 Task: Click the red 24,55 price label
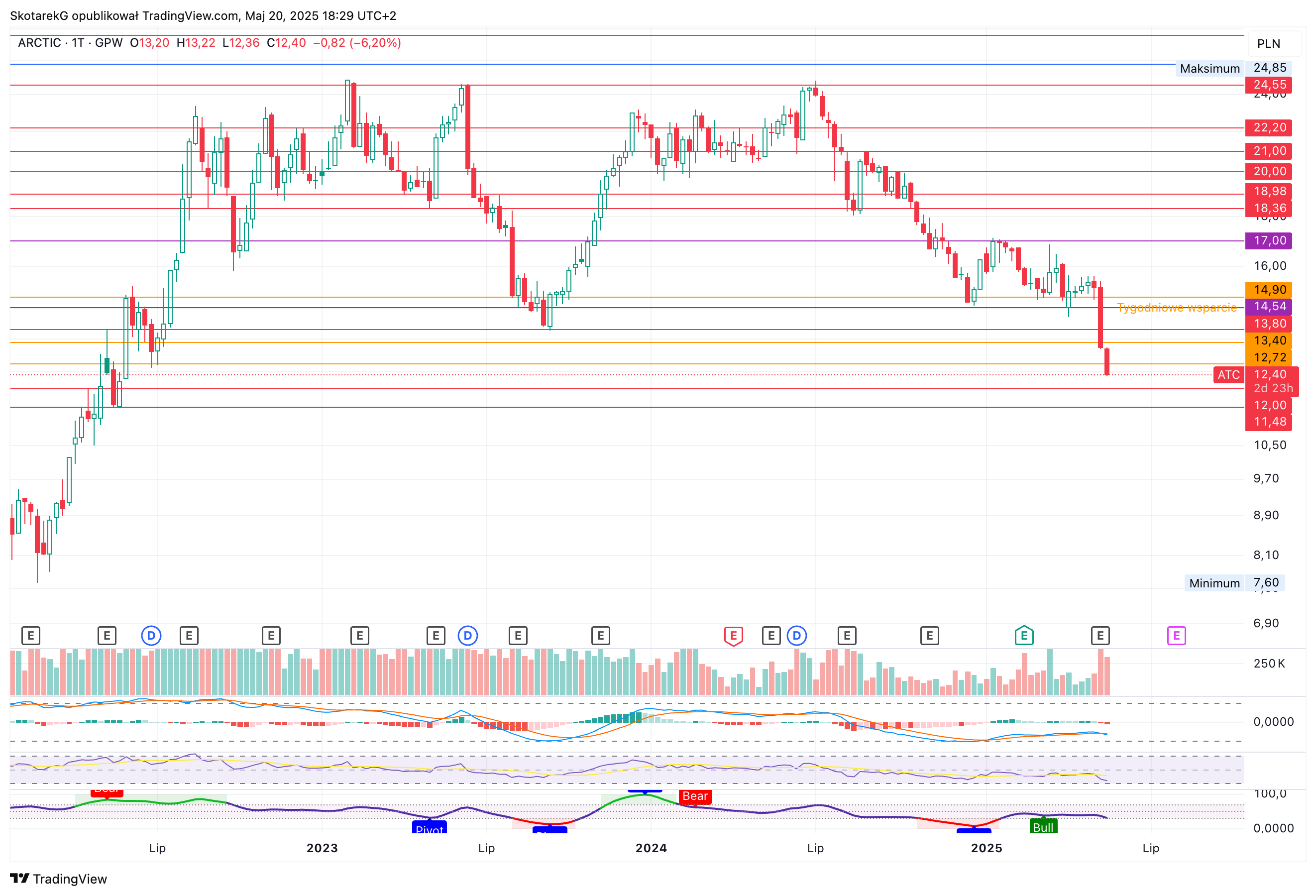click(1268, 85)
